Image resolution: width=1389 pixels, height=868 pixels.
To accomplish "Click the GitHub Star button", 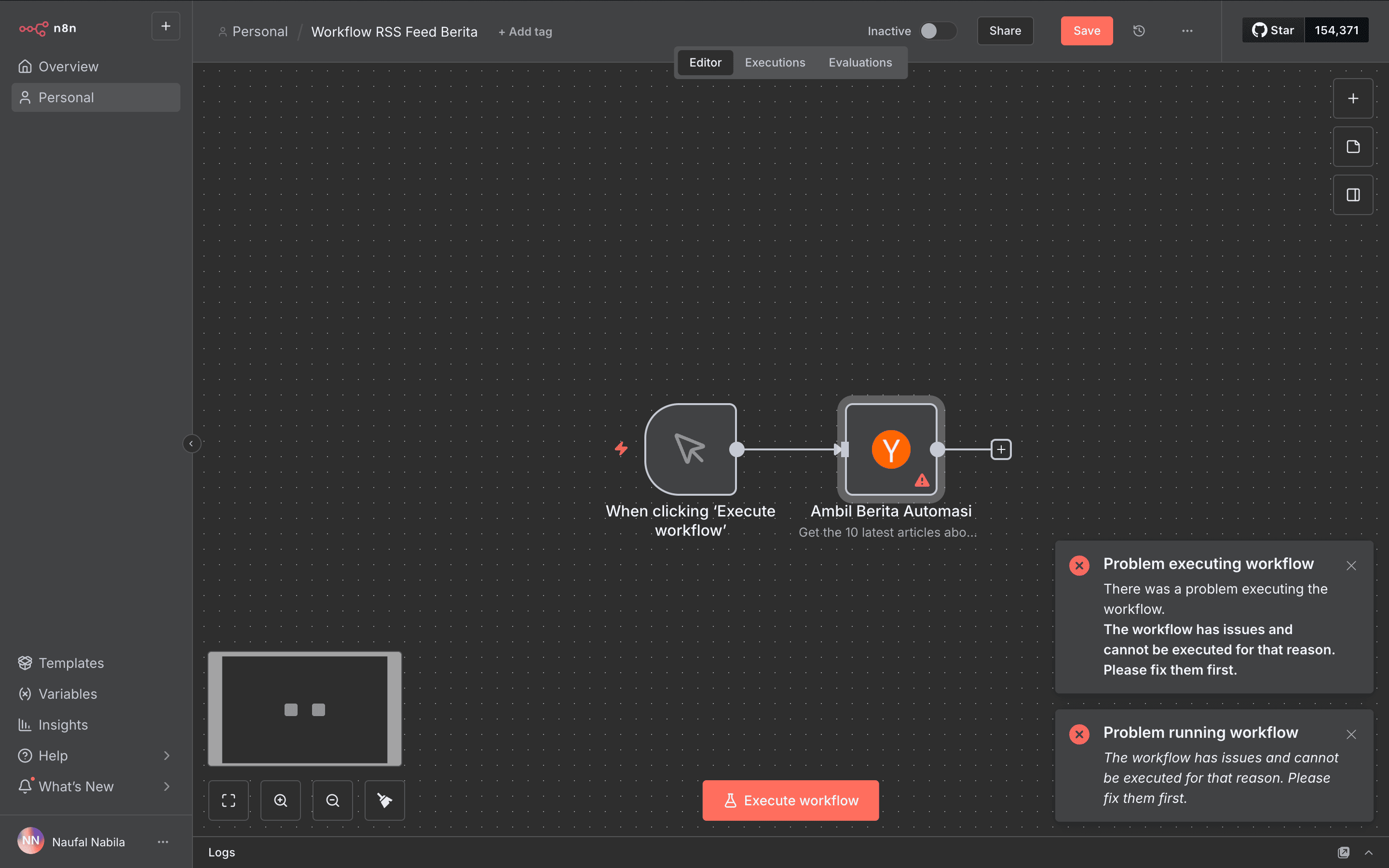I will click(1274, 30).
